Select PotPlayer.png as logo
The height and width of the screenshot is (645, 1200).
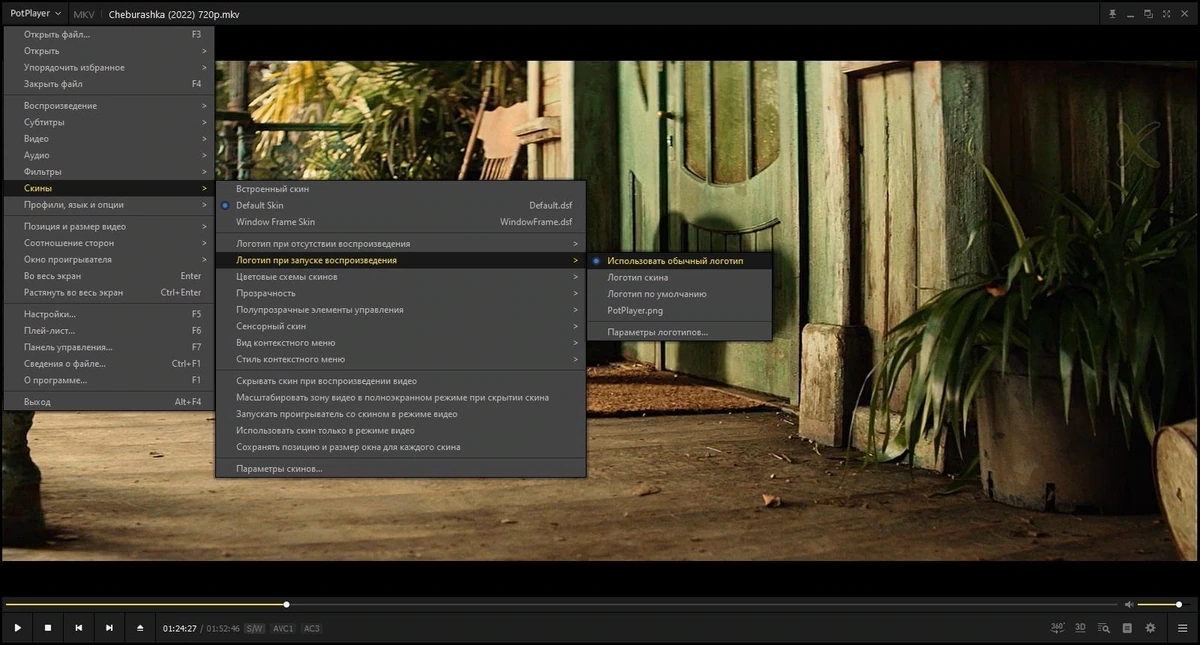(679, 310)
